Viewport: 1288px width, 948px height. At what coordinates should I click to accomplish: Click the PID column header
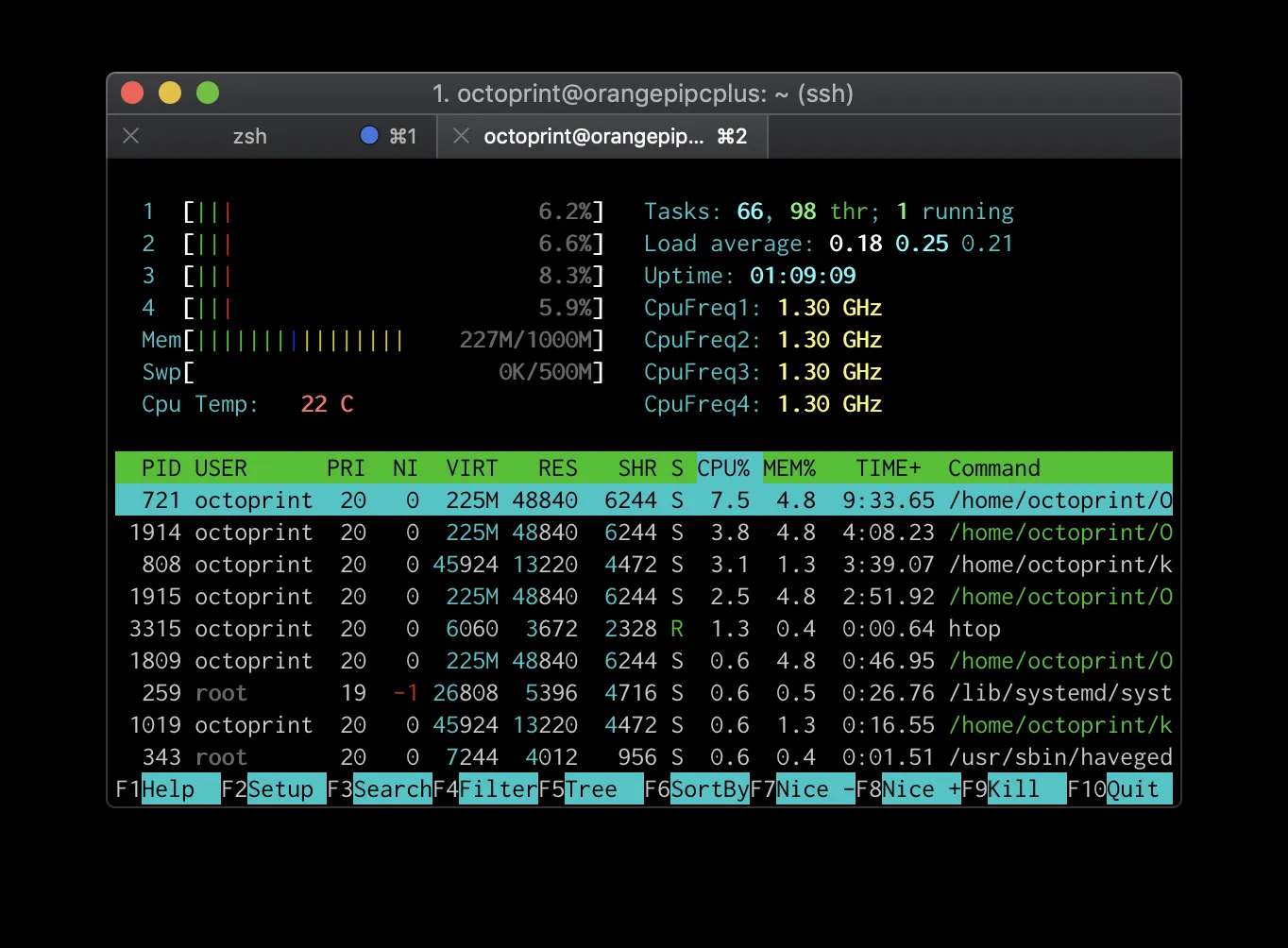161,468
